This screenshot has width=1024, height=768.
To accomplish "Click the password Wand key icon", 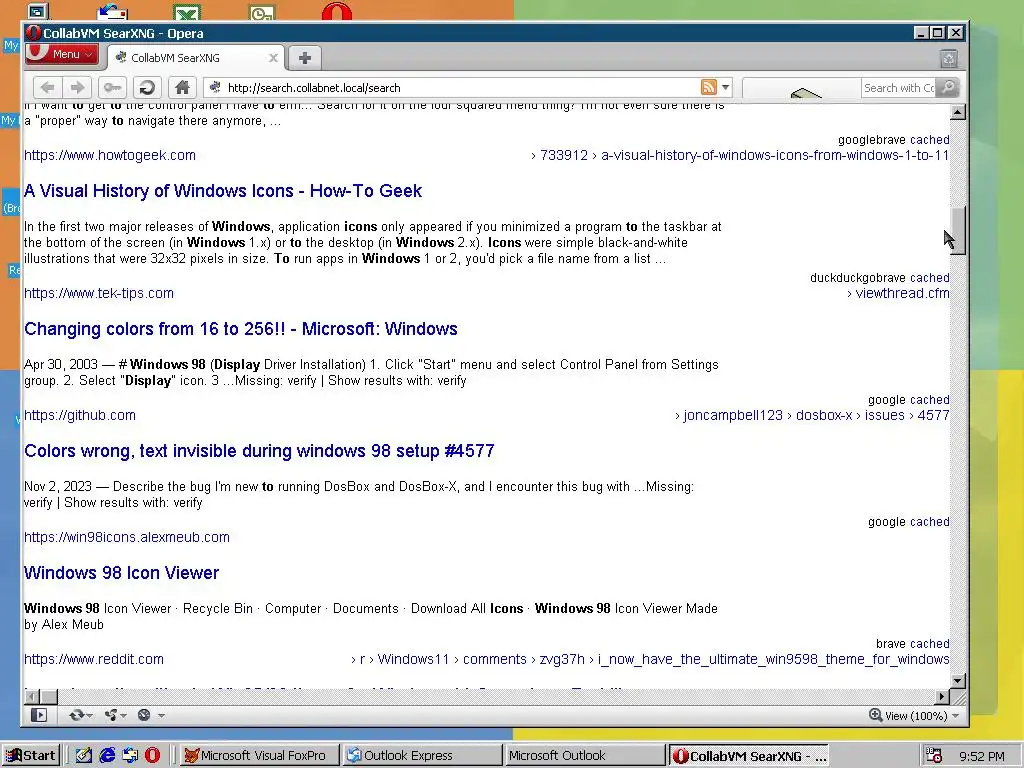I will 112,88.
